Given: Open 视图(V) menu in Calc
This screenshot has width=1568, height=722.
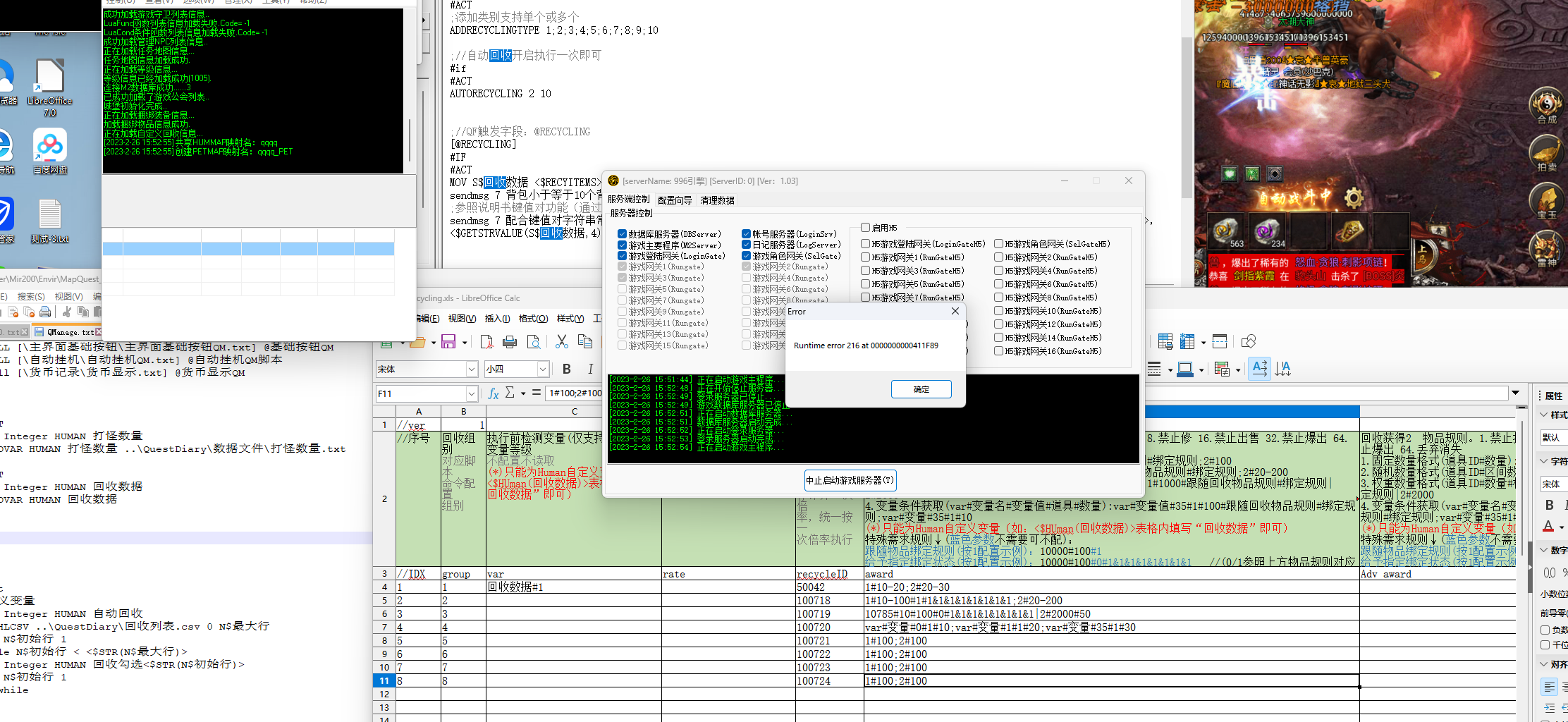Looking at the screenshot, I should pos(462,319).
